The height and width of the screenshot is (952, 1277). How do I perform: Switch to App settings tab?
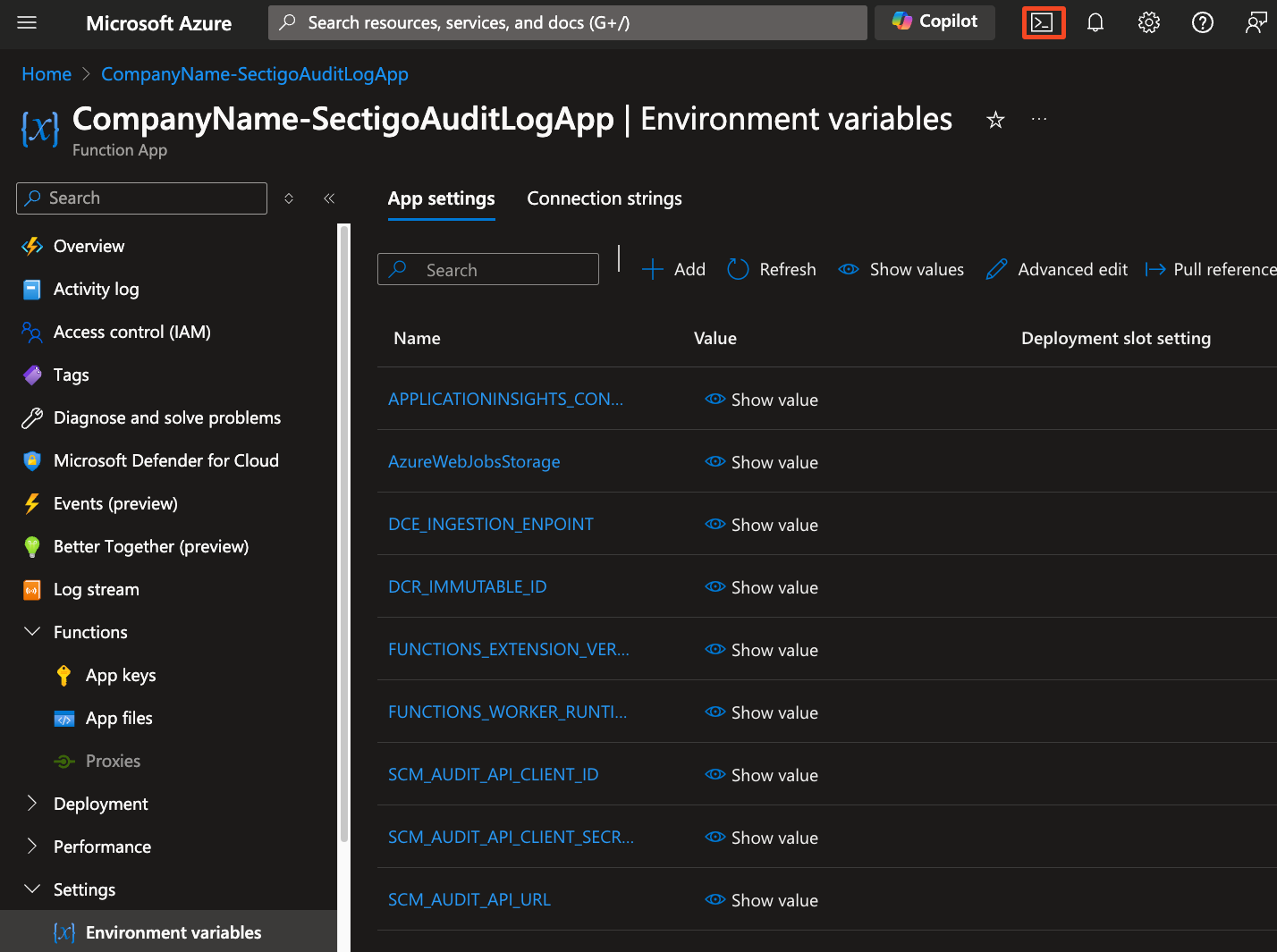pyautogui.click(x=442, y=198)
